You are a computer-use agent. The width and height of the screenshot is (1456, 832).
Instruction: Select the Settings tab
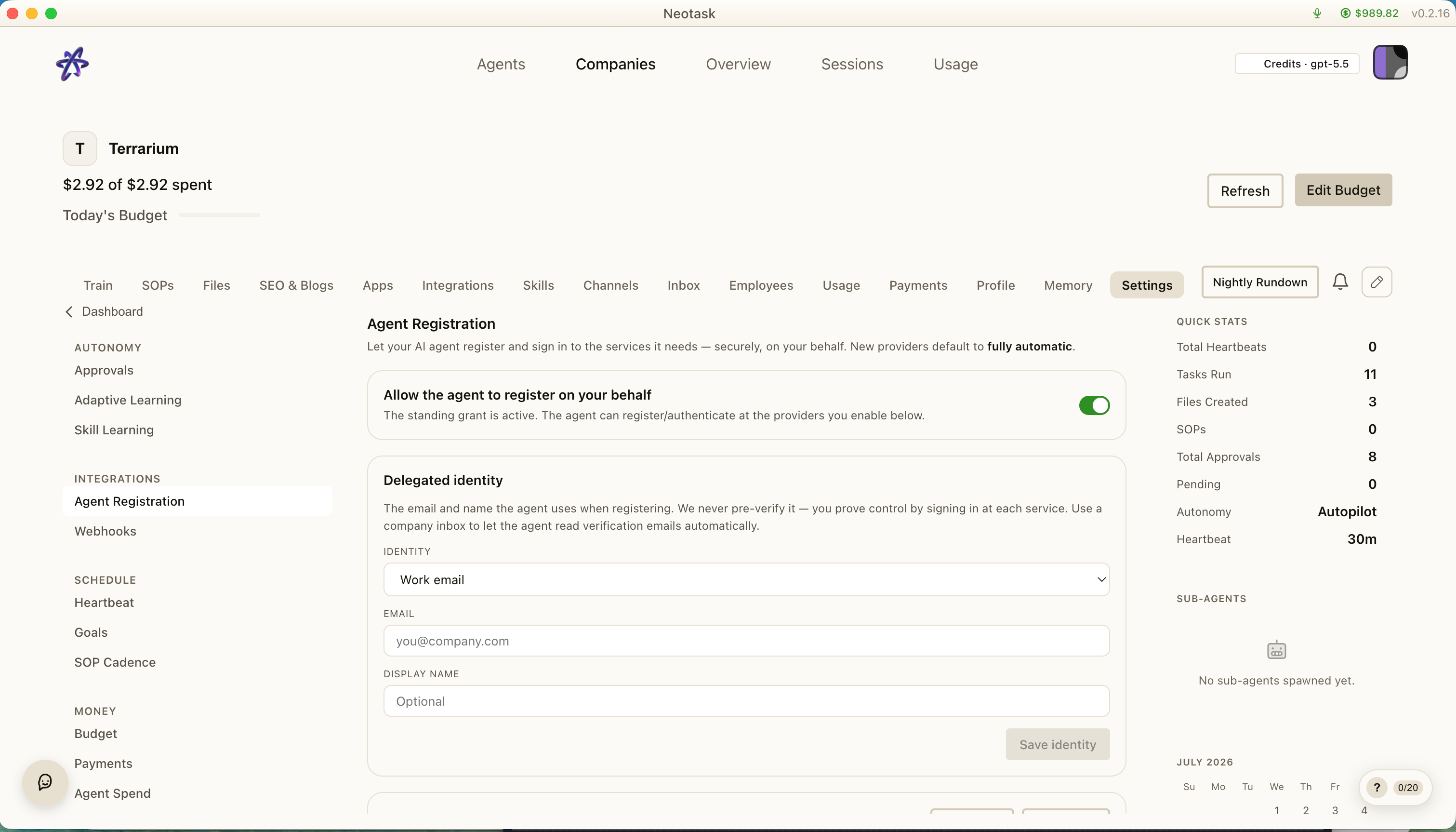(x=1147, y=285)
